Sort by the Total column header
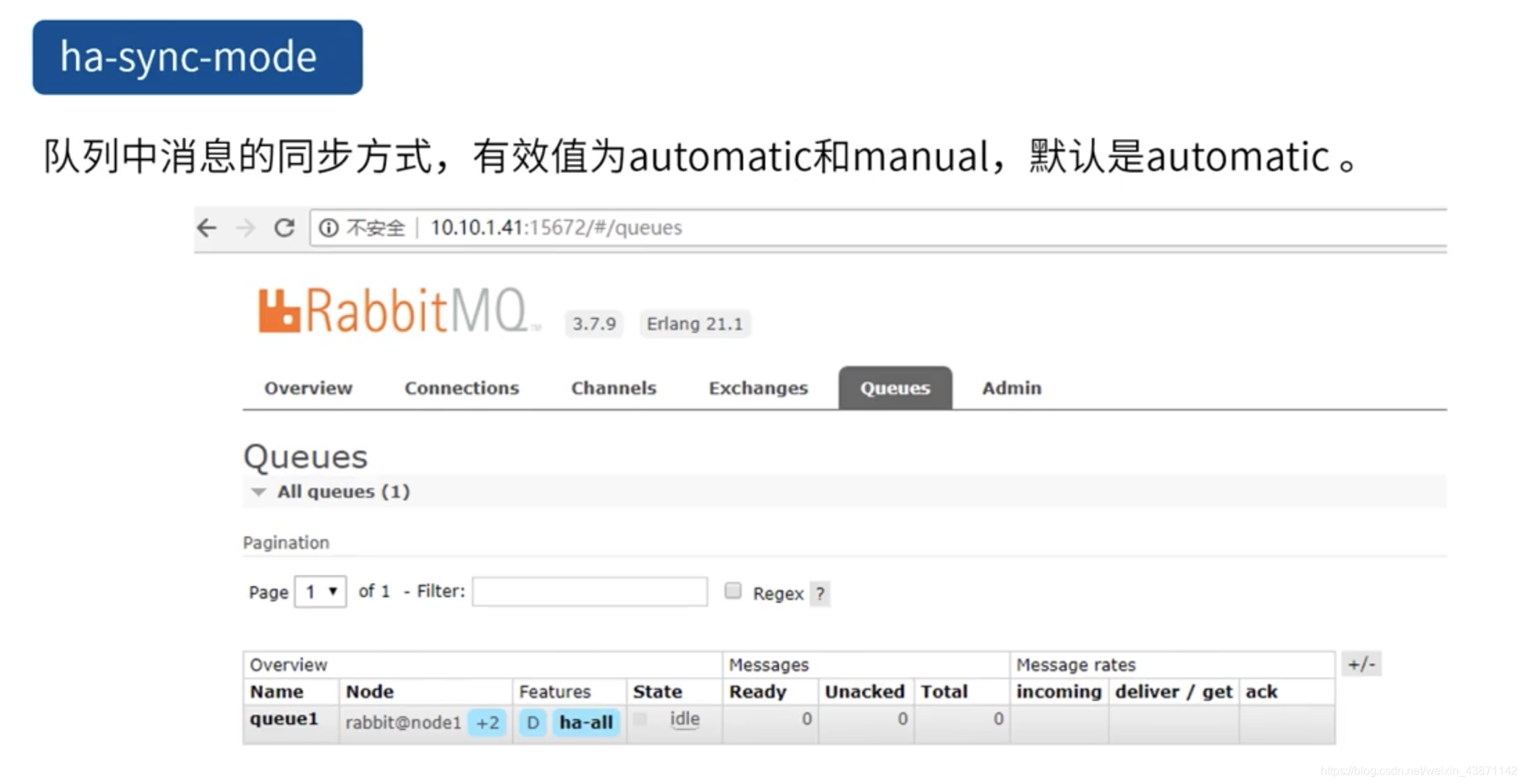The height and width of the screenshot is (784, 1524). (944, 692)
